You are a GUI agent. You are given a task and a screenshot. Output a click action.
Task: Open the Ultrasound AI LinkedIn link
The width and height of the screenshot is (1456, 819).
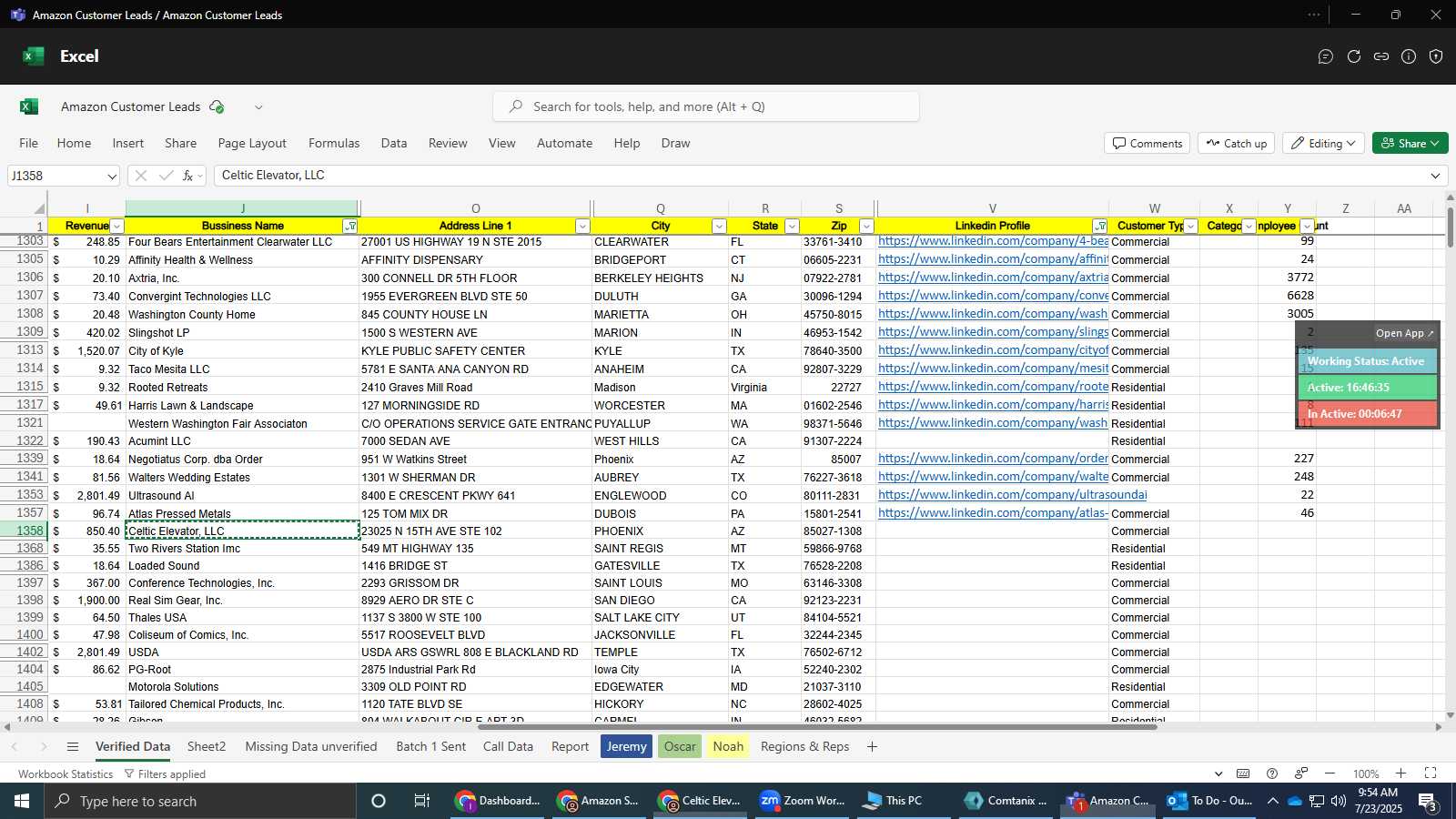(x=1012, y=495)
